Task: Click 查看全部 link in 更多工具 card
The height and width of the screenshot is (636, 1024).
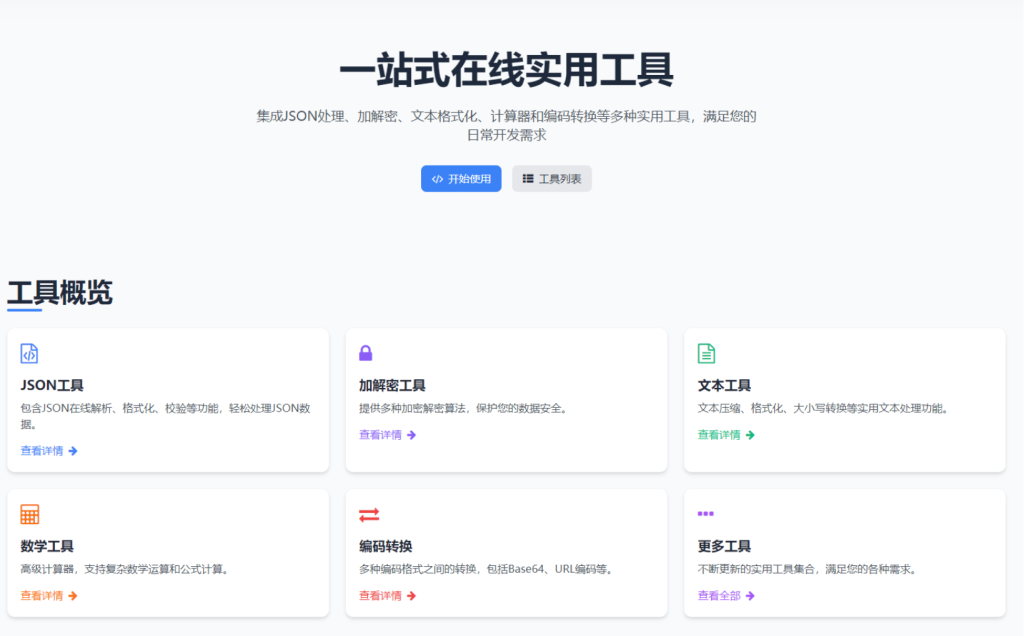Action: tap(719, 596)
